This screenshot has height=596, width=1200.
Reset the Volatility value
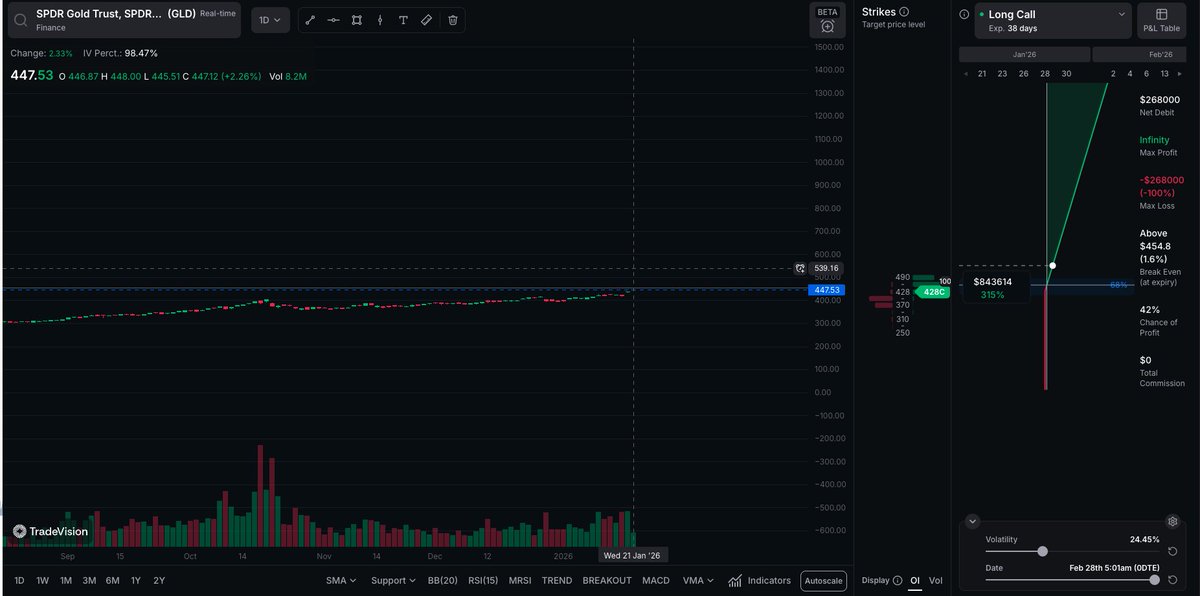click(1172, 551)
